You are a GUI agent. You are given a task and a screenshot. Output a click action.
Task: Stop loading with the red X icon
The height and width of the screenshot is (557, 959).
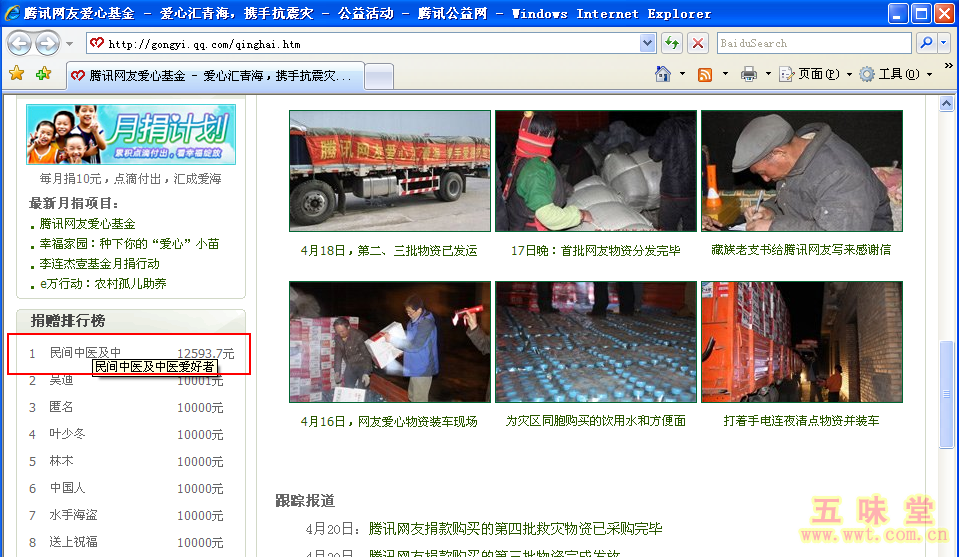coord(698,43)
